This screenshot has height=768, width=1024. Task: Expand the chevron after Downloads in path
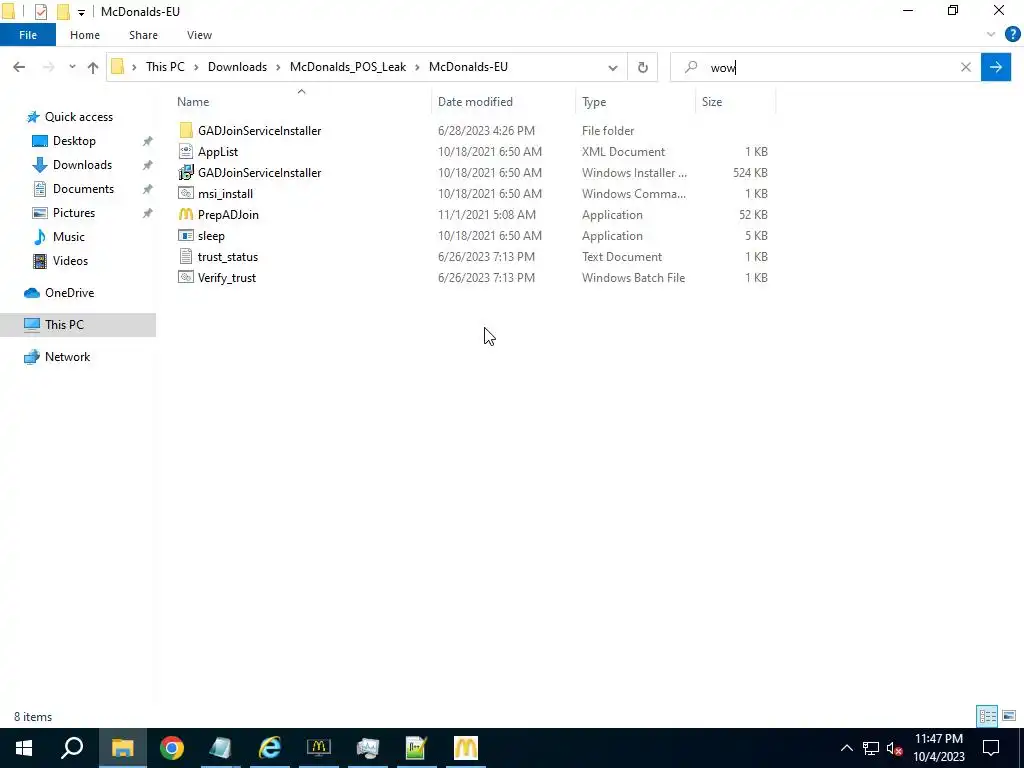278,67
